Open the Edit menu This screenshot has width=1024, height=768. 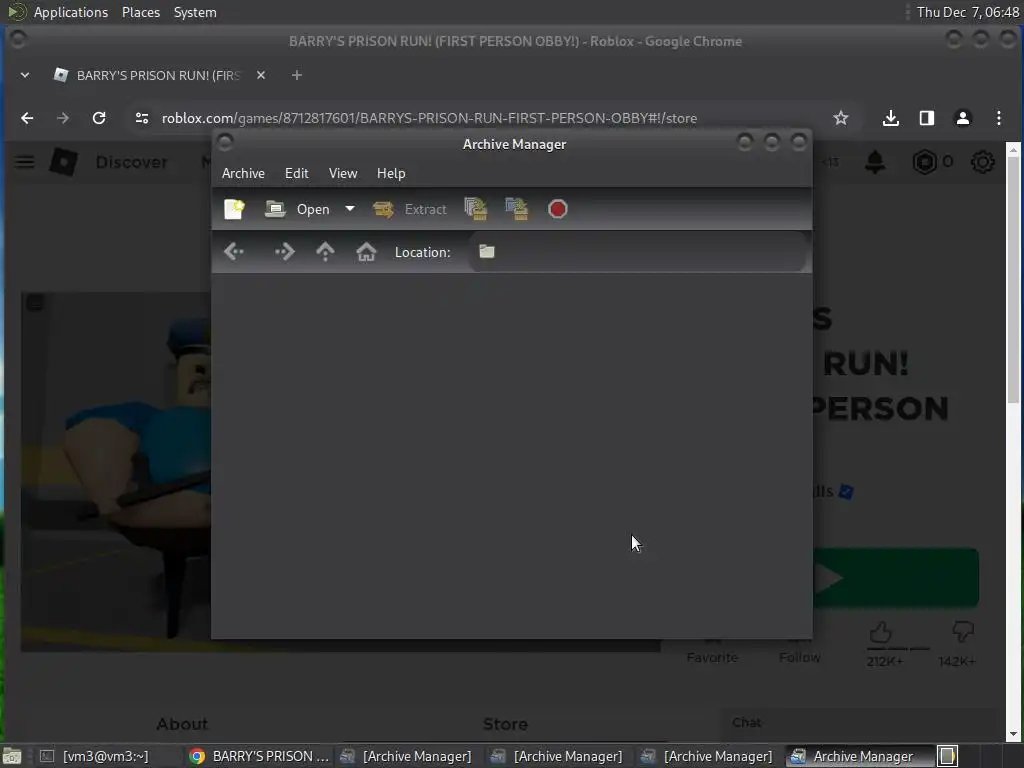point(296,173)
